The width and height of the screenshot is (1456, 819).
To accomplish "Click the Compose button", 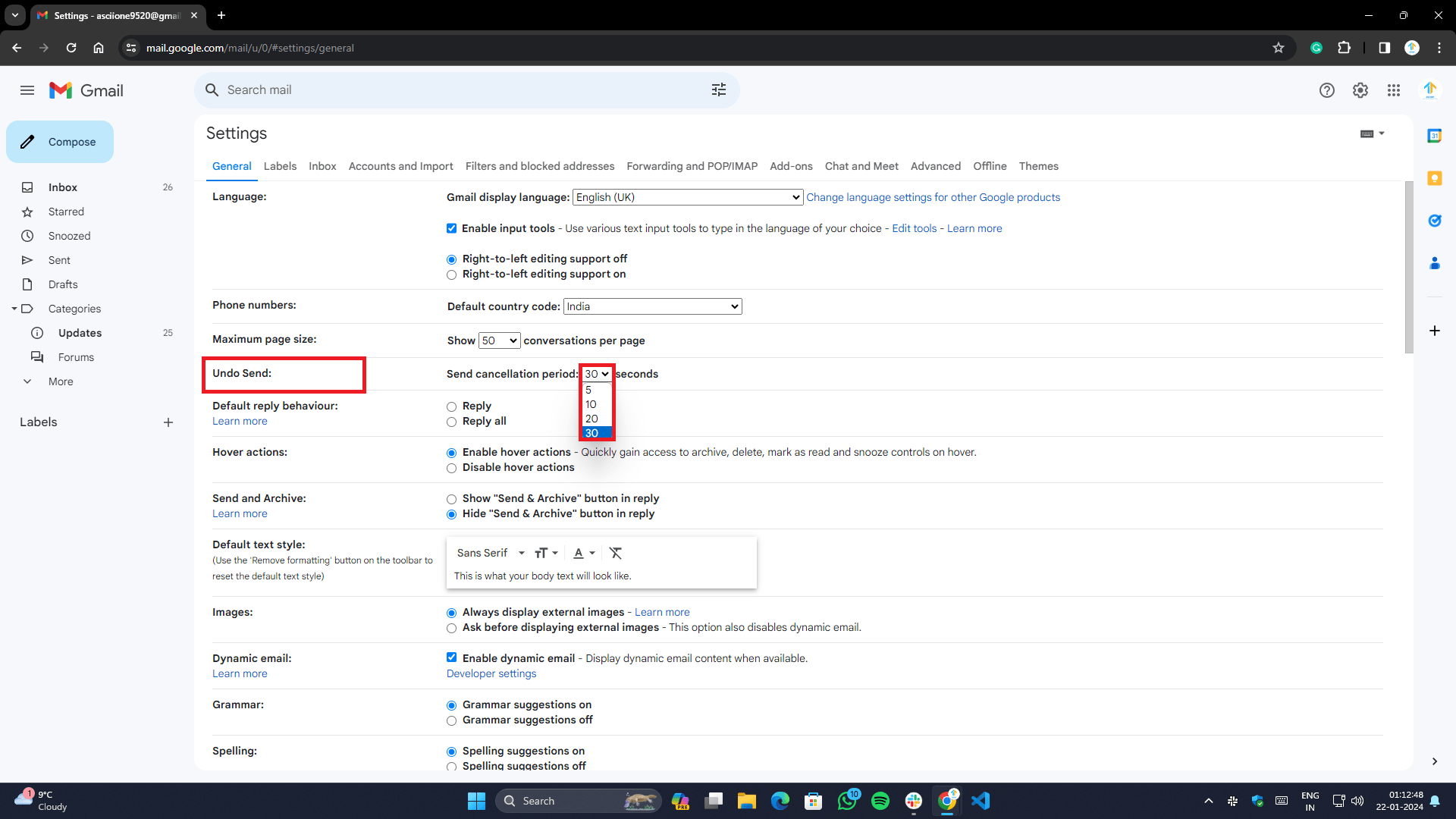I will (60, 142).
